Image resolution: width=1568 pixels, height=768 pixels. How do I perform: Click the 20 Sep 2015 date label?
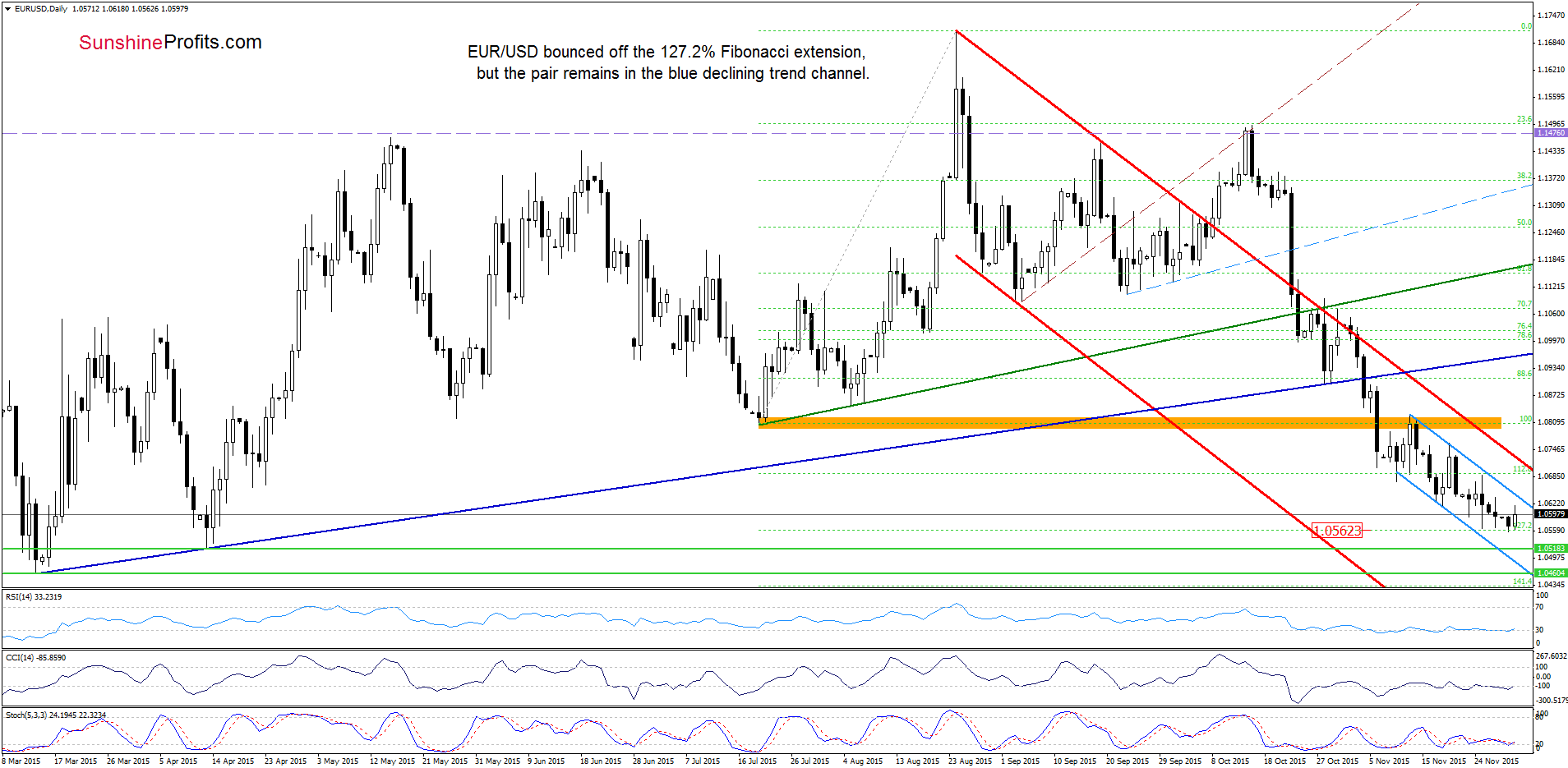pyautogui.click(x=1128, y=761)
